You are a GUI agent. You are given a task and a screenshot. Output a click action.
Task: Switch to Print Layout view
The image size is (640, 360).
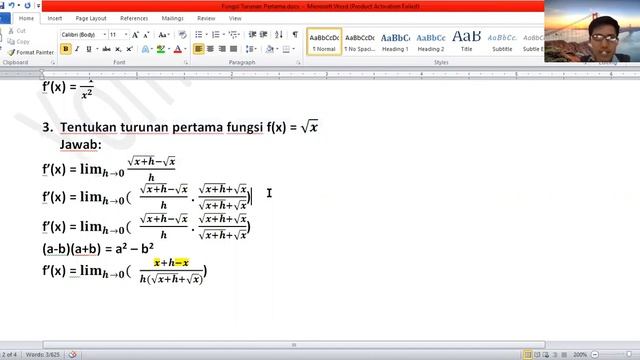pyautogui.click(x=527, y=354)
